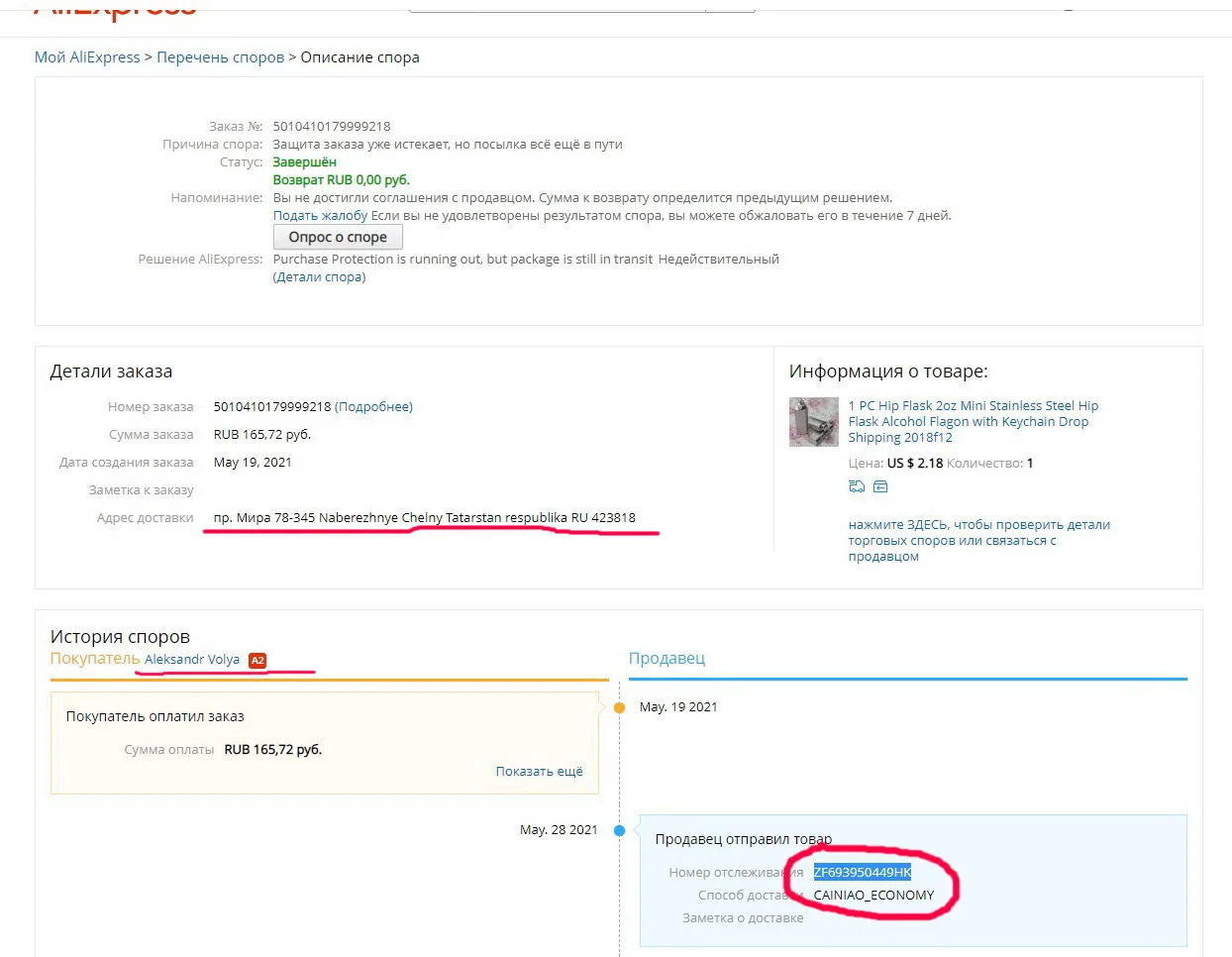
Task: Open Перечень споров breadcrumb link
Action: [221, 57]
